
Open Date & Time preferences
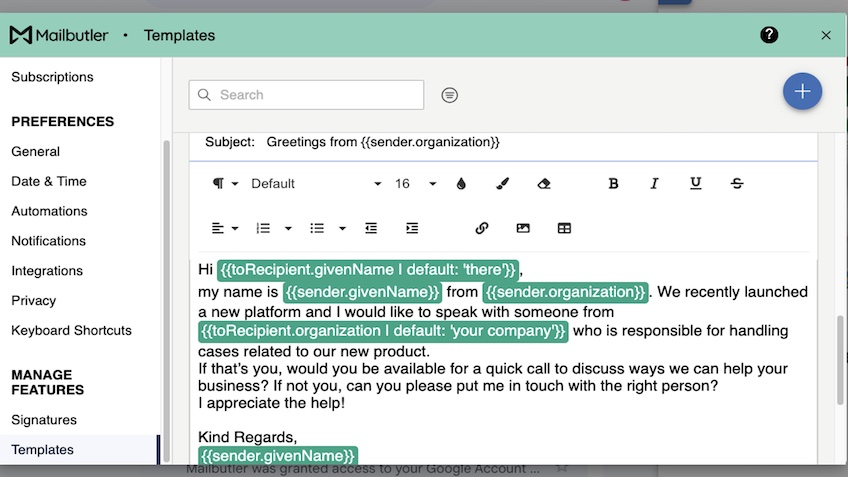[x=49, y=181]
